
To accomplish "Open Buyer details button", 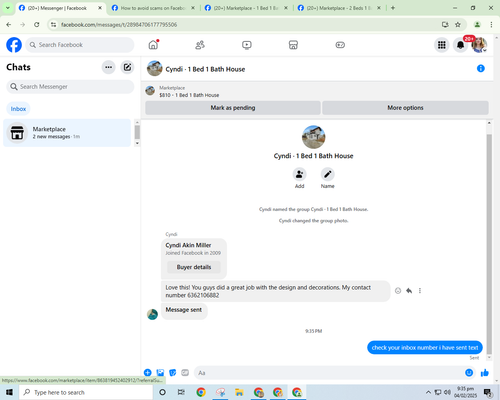I will tap(194, 267).
